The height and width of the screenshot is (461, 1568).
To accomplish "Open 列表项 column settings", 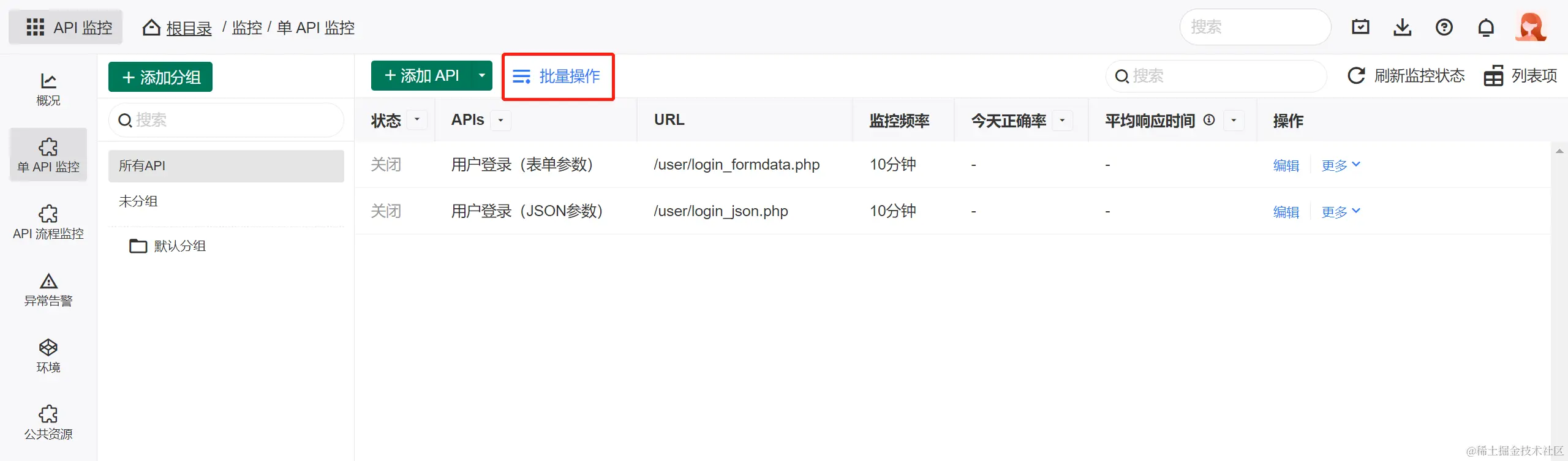I will tap(1520, 76).
